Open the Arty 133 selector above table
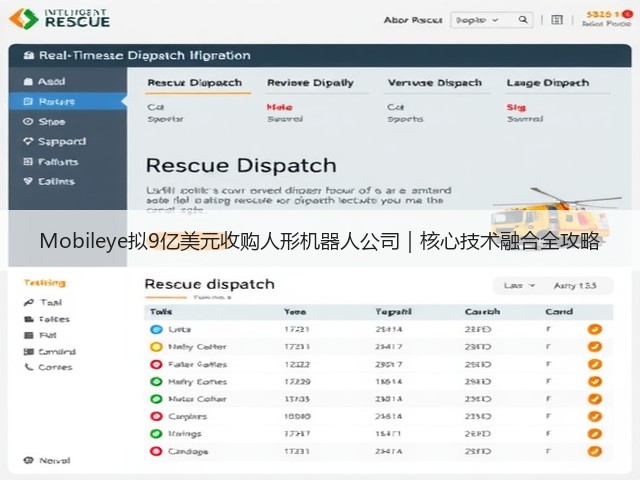The height and width of the screenshot is (480, 640). click(575, 285)
